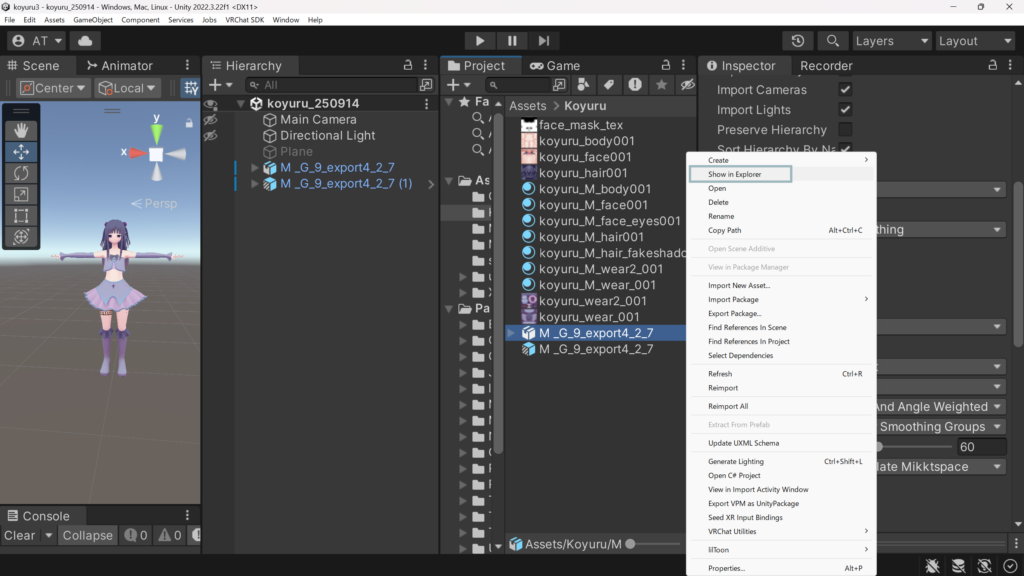Click the smoothing angle value field 60

(981, 447)
